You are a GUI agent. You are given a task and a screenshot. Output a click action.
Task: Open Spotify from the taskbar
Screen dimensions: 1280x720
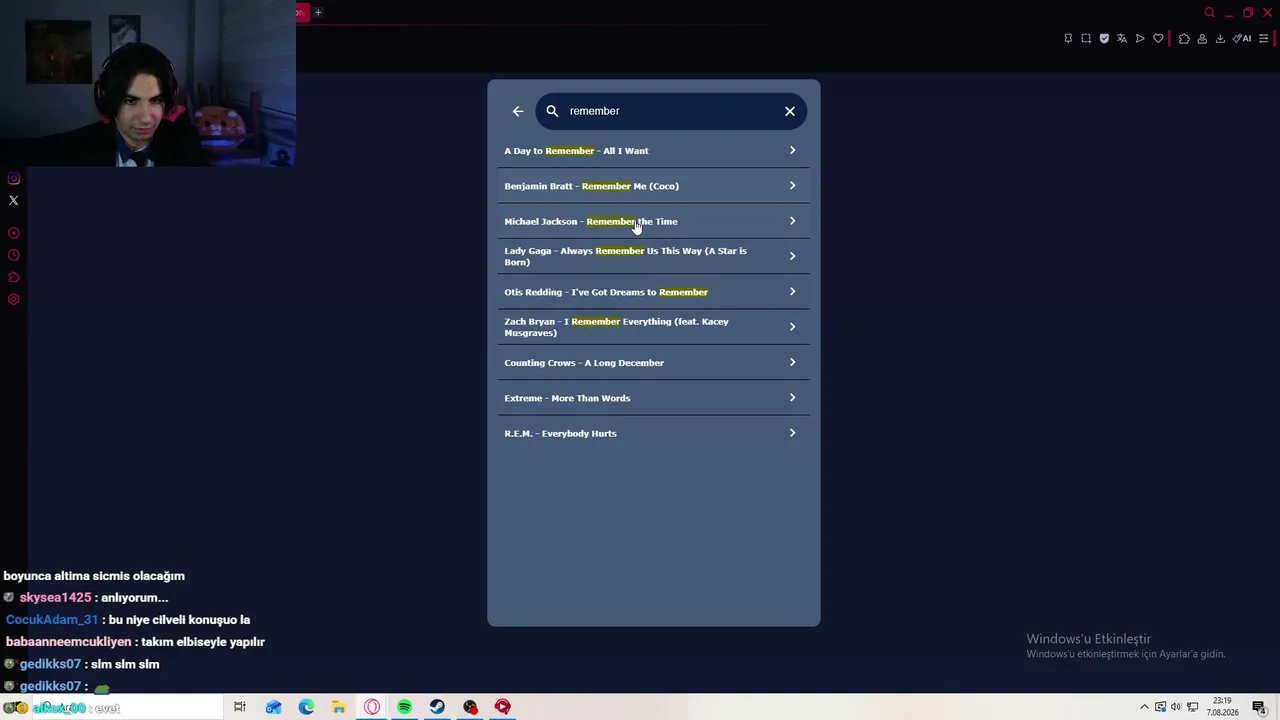point(405,707)
